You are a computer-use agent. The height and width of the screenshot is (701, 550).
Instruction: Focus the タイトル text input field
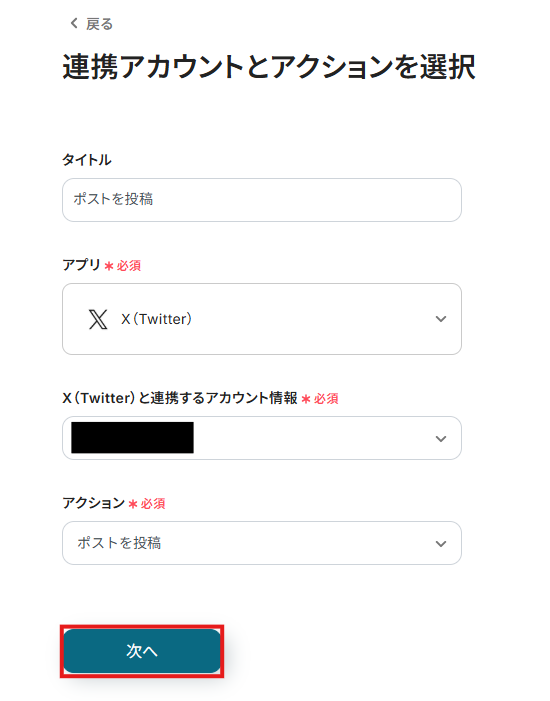click(262, 200)
